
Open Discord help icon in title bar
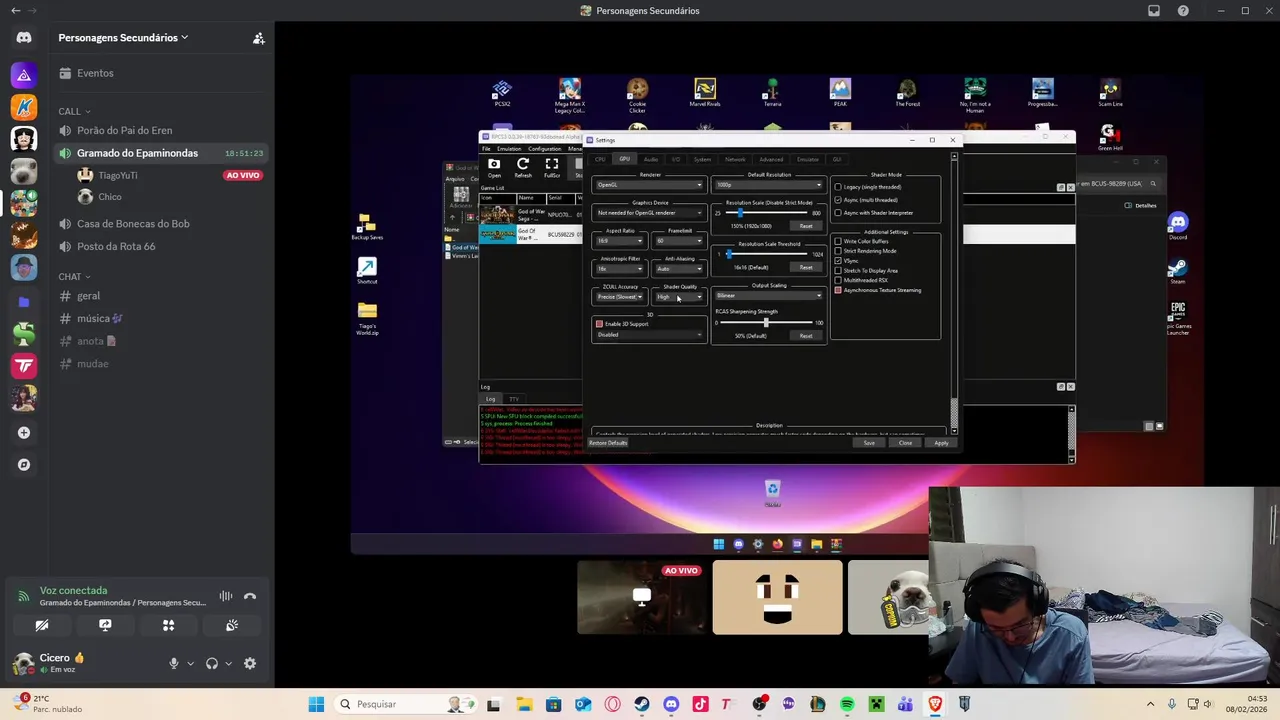tap(1183, 11)
